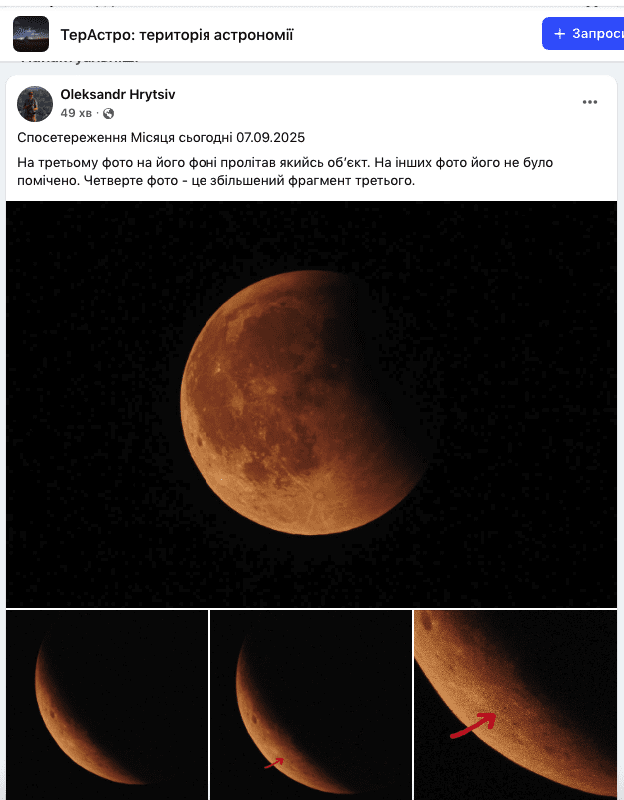The image size is (624, 800).
Task: Click the plus icon in the invite button
Action: 560,34
